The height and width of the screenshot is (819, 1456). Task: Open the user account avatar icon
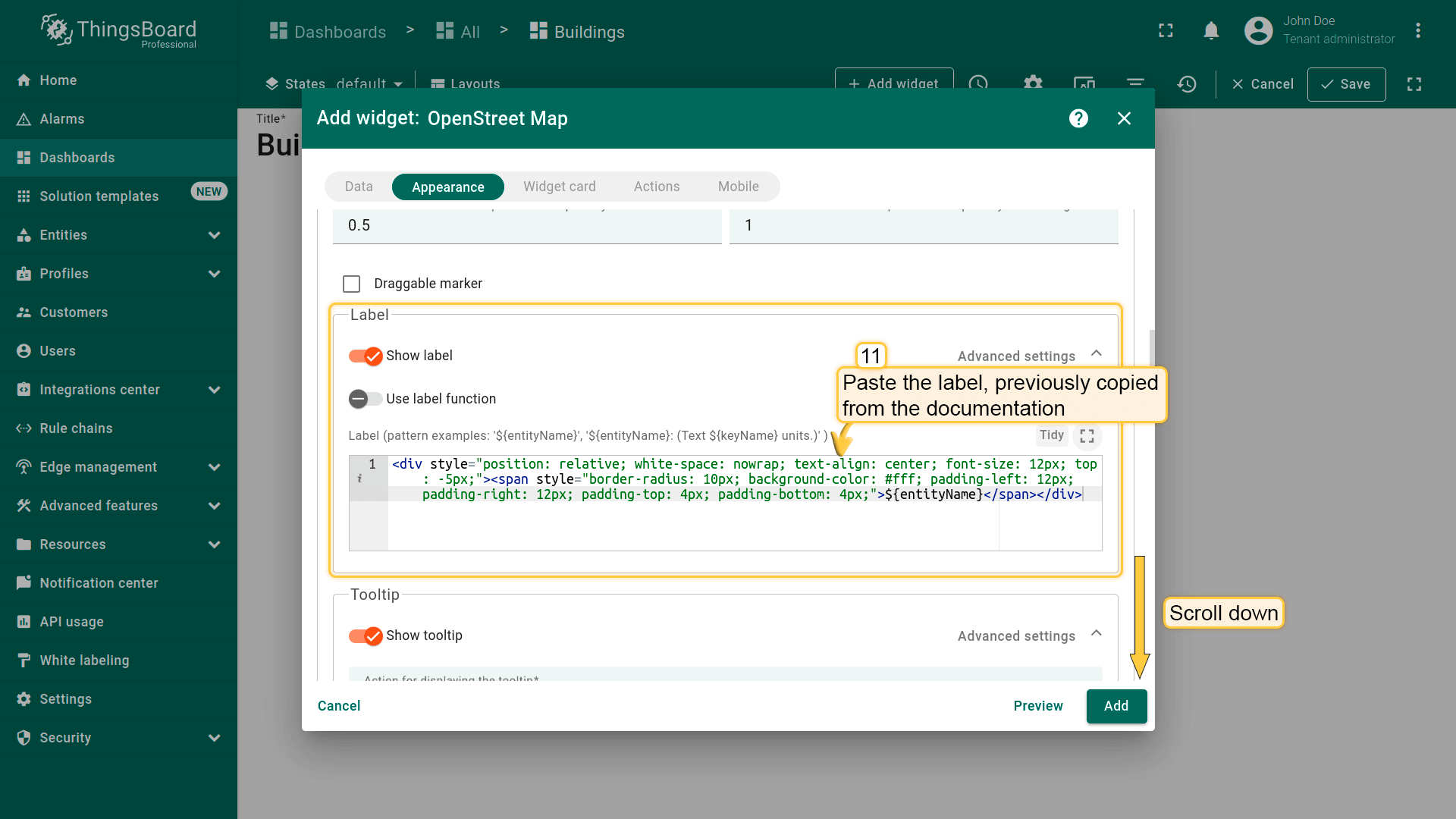1258,31
